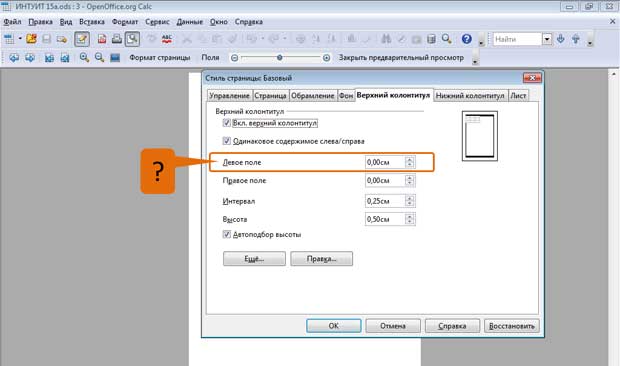Click into the Найти search field
This screenshot has height=366, width=620.
pyautogui.click(x=517, y=39)
